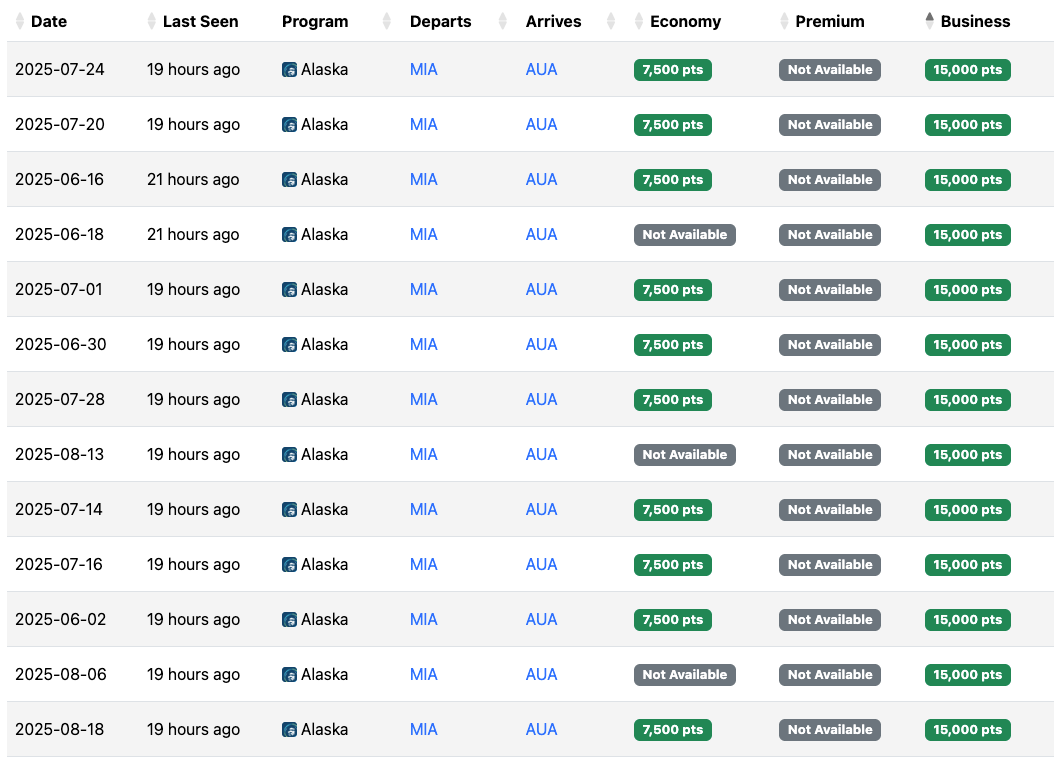Select 15,000 pts Business badge for 2025-06-18
Screen dimensions: 1054x763
tap(967, 235)
